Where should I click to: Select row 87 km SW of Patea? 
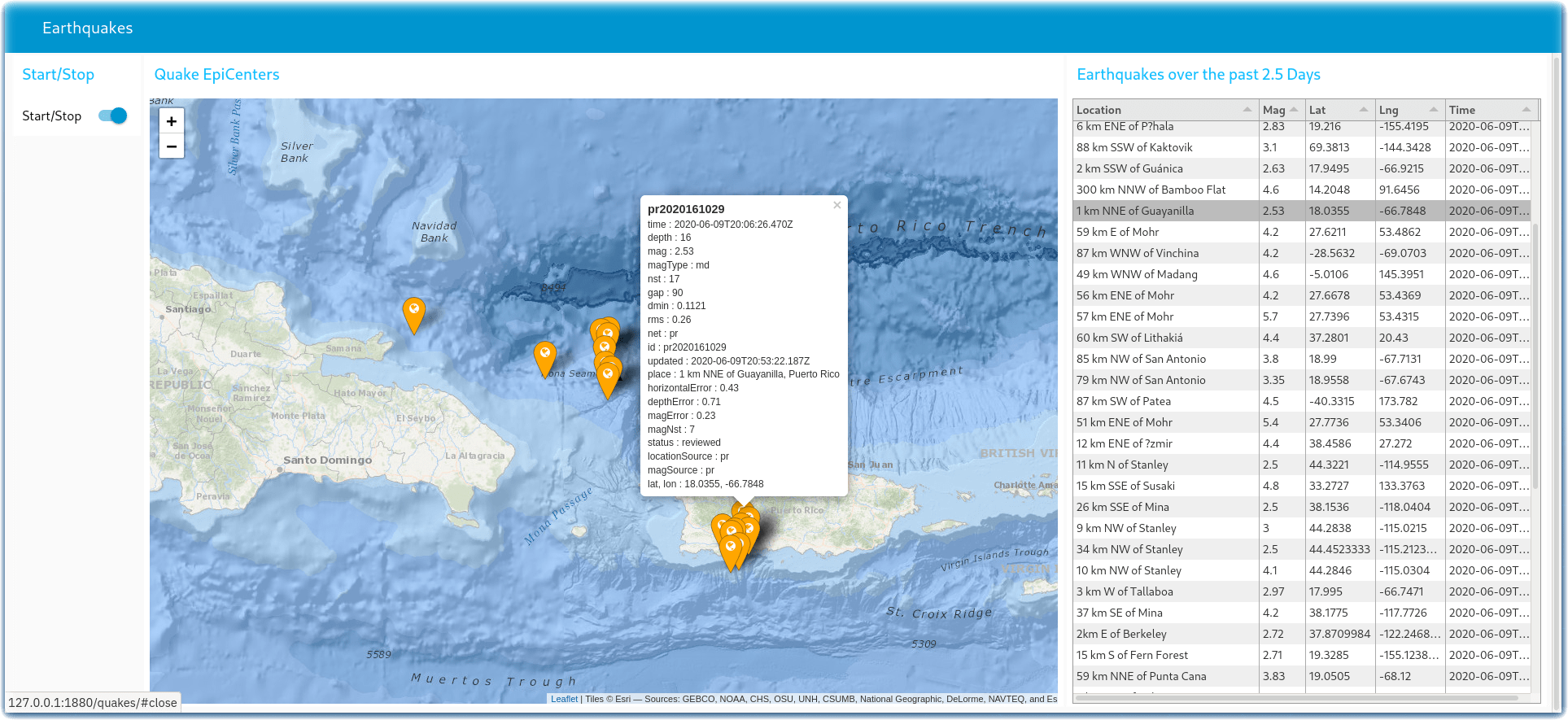pos(1302,401)
